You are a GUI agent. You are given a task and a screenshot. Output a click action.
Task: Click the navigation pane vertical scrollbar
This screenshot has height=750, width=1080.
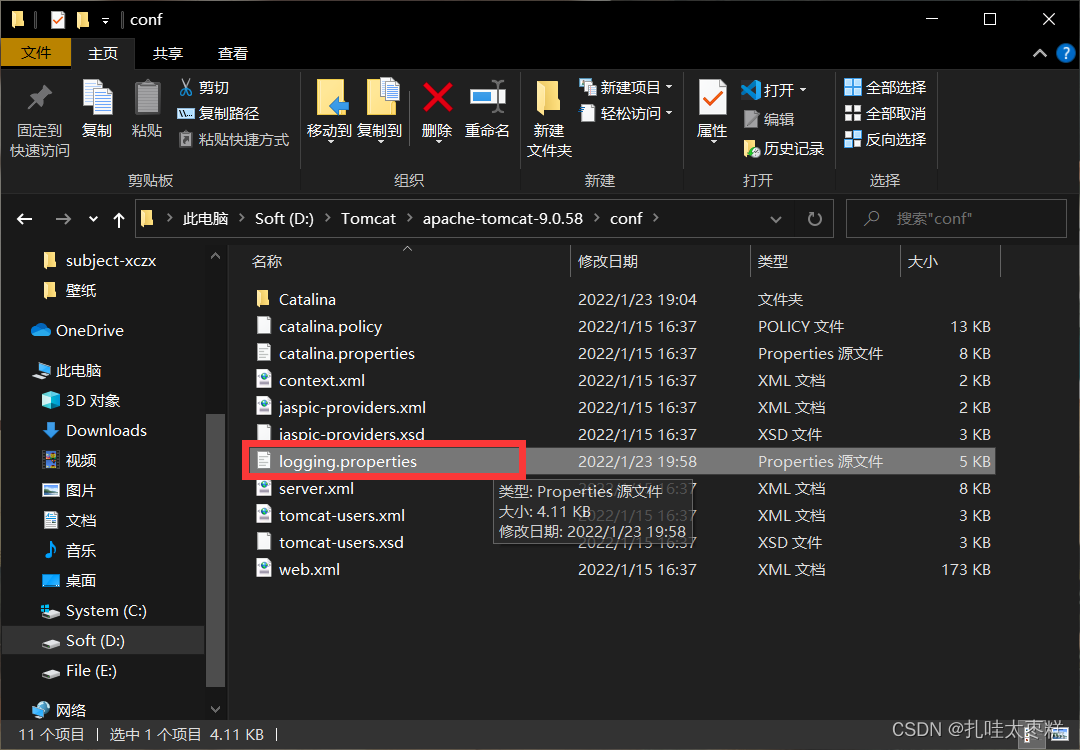click(216, 550)
